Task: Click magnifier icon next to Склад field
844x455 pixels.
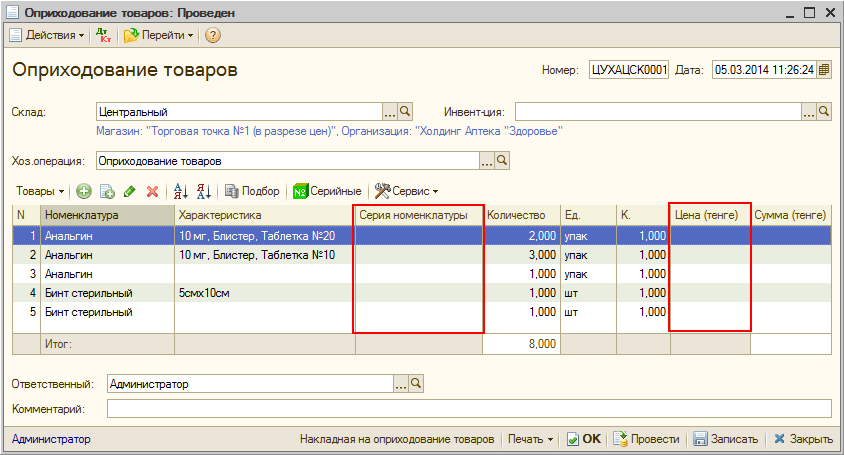Action: [x=406, y=111]
